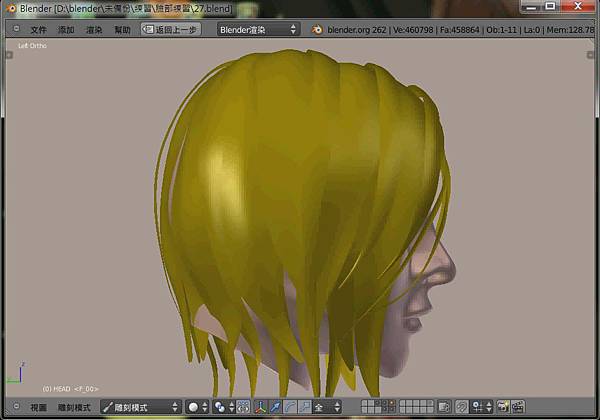Click the Blender title bar app icon
The width and height of the screenshot is (600, 420).
pyautogui.click(x=11, y=8)
